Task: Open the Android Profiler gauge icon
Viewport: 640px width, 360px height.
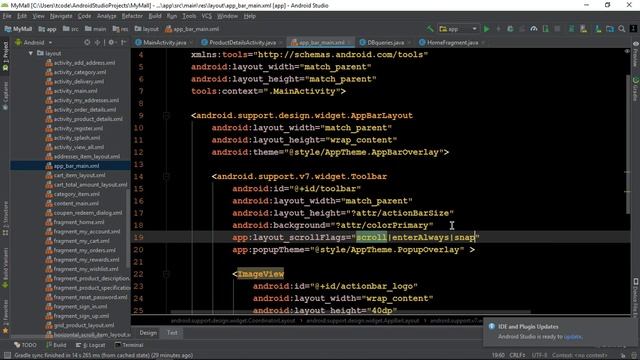Action: [533, 29]
